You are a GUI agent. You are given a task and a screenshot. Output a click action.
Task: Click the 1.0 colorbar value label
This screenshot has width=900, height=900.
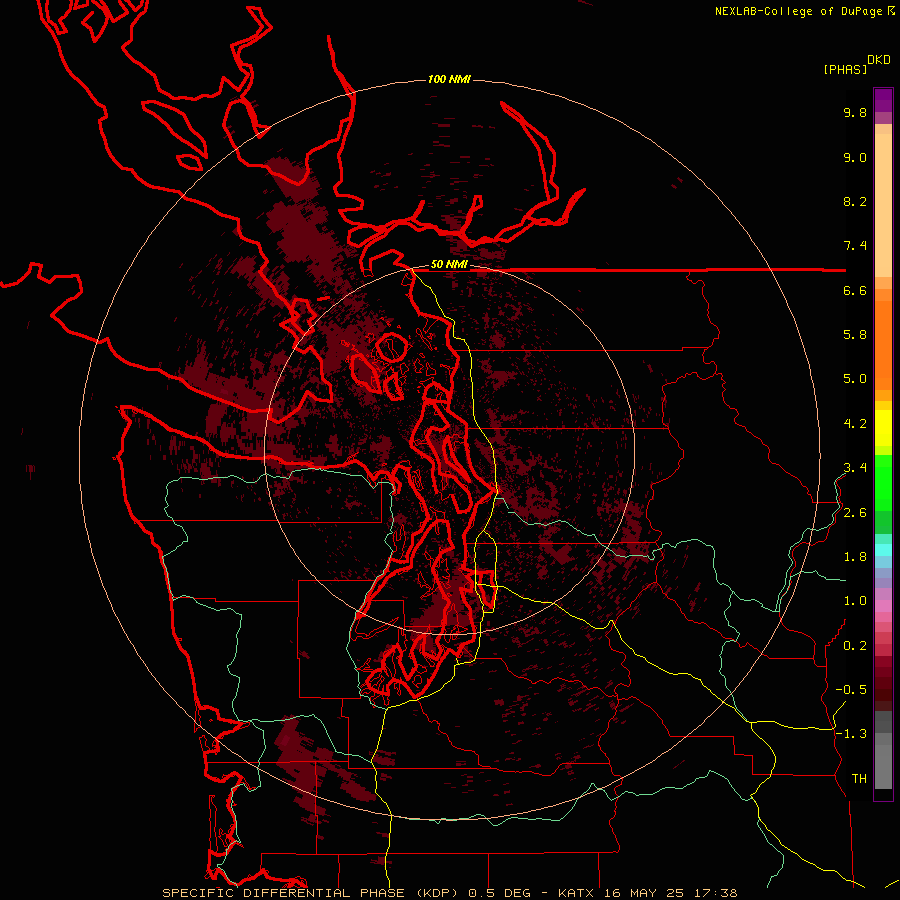(855, 601)
